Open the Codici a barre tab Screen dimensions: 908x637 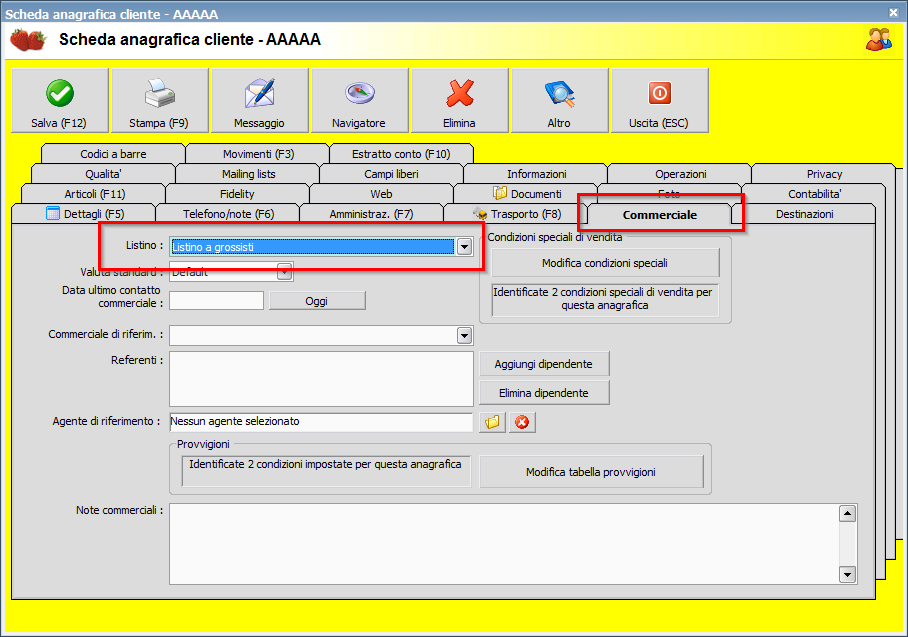coord(114,153)
